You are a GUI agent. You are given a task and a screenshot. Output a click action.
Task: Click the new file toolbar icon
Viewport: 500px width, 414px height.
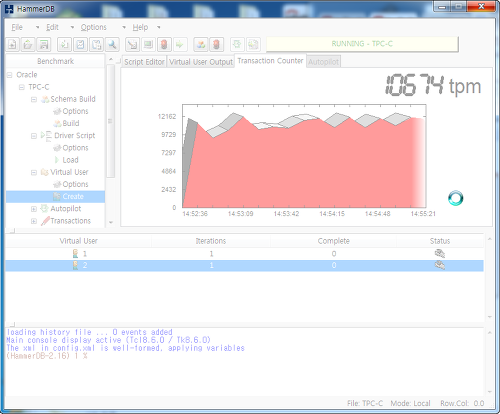(12, 44)
